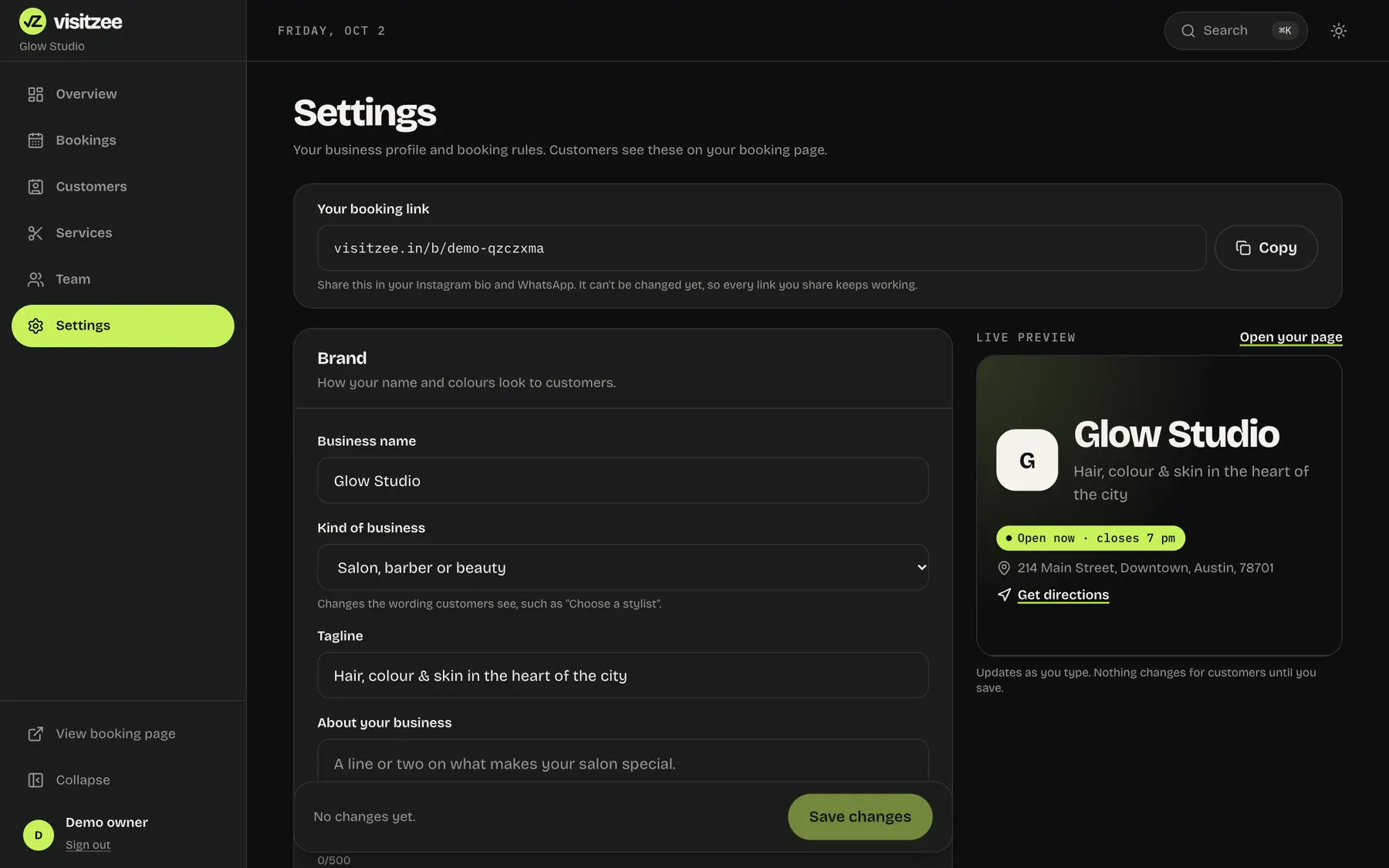Open Overview via its grid icon
Screen dimensions: 1389x868
35,94
